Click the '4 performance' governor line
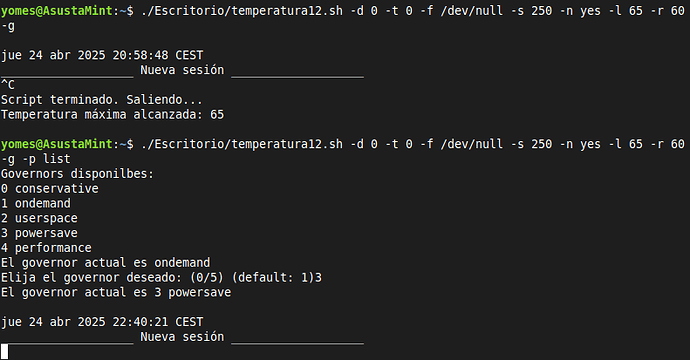Image resolution: width=690 pixels, height=360 pixels. click(46, 248)
